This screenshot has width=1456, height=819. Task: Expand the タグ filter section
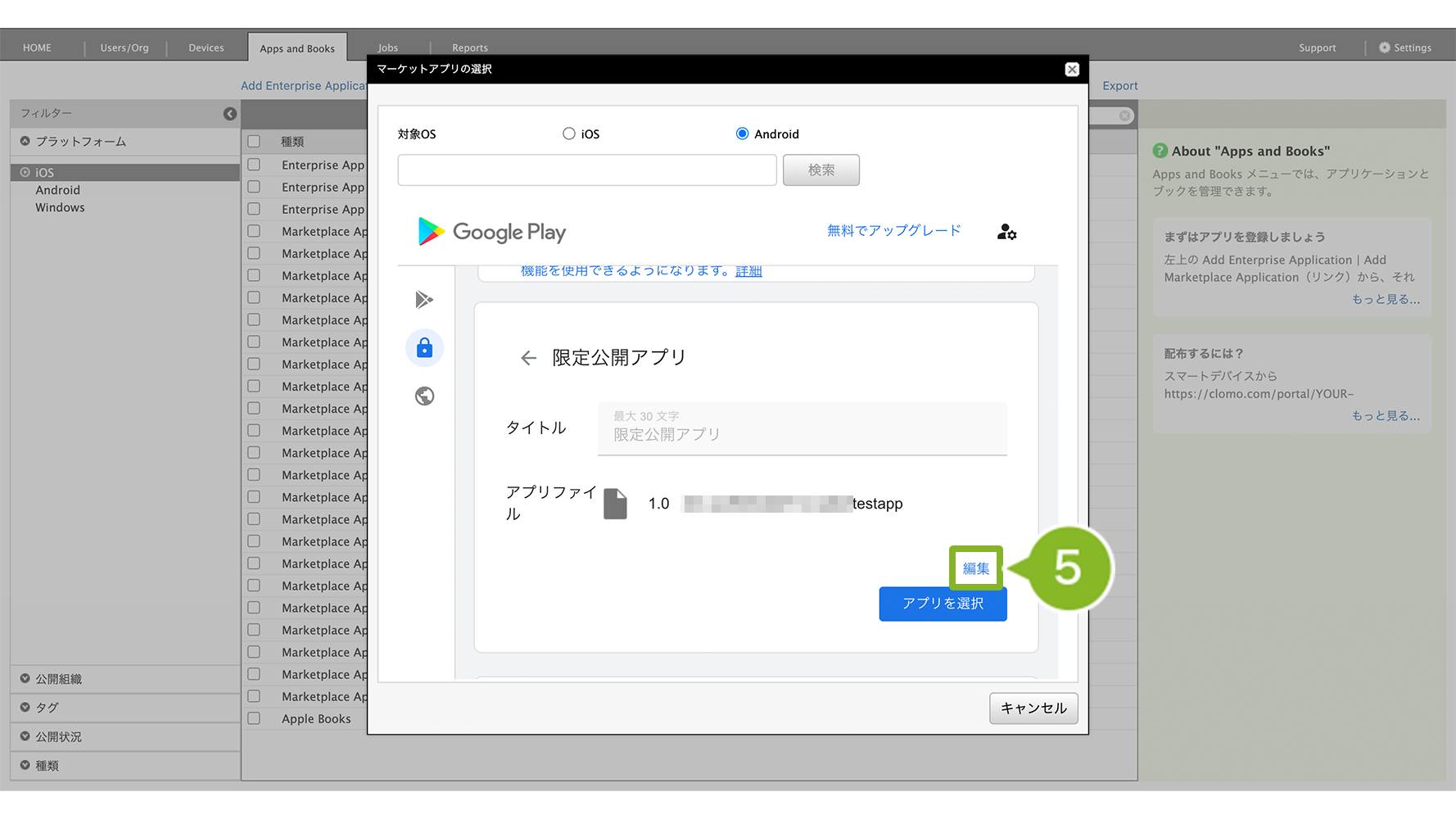pyautogui.click(x=47, y=708)
